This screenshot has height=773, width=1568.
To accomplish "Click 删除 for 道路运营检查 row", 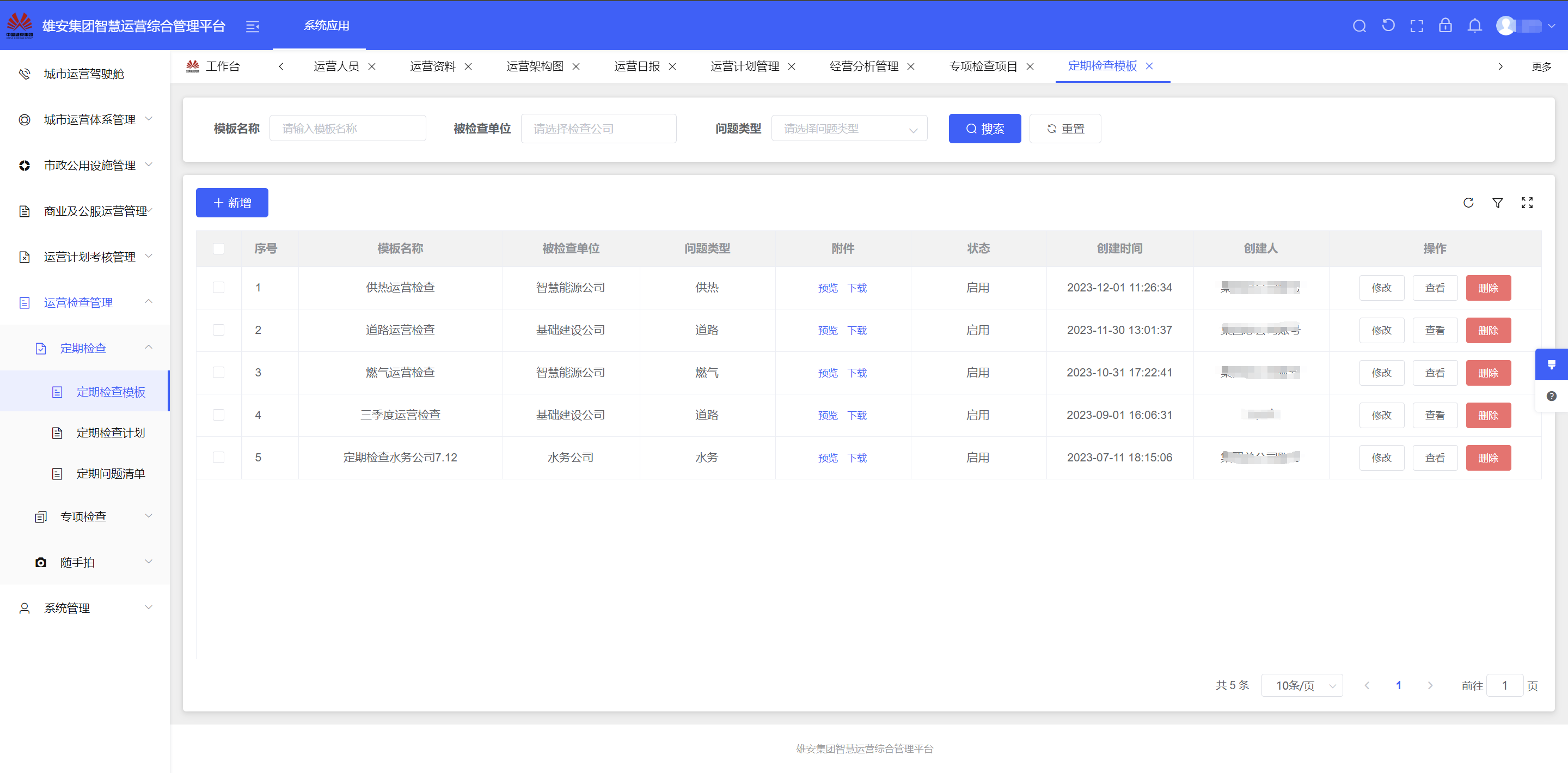I will [x=1489, y=330].
